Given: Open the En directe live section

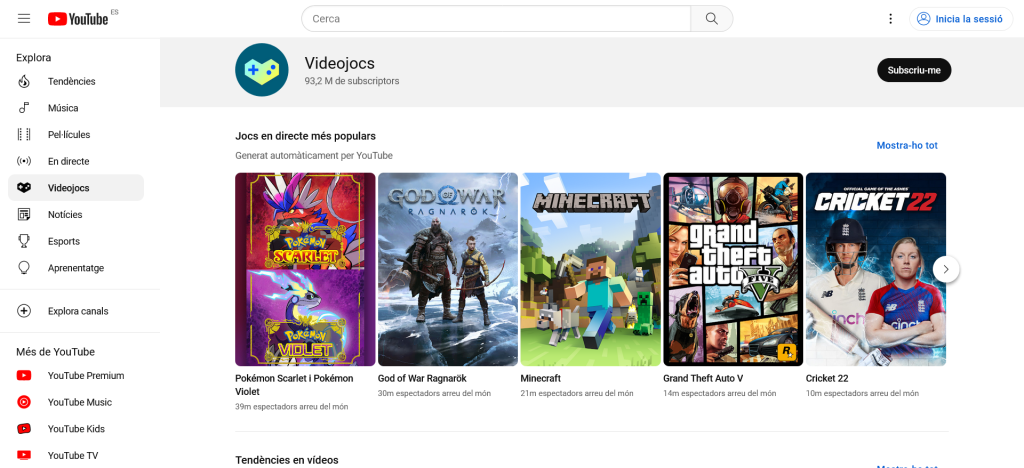Looking at the screenshot, I should [x=68, y=161].
